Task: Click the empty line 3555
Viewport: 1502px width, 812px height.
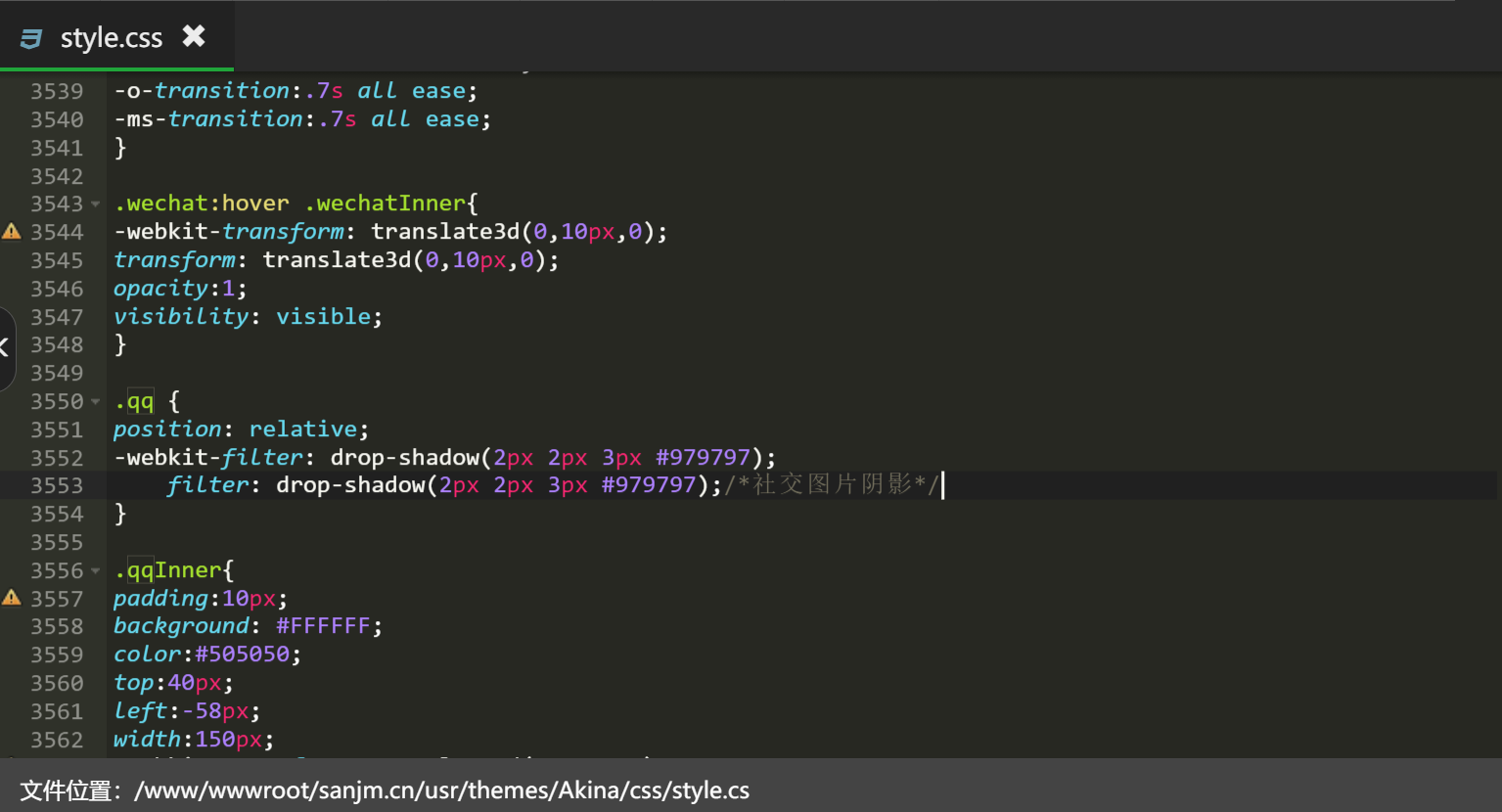Action: 391,542
